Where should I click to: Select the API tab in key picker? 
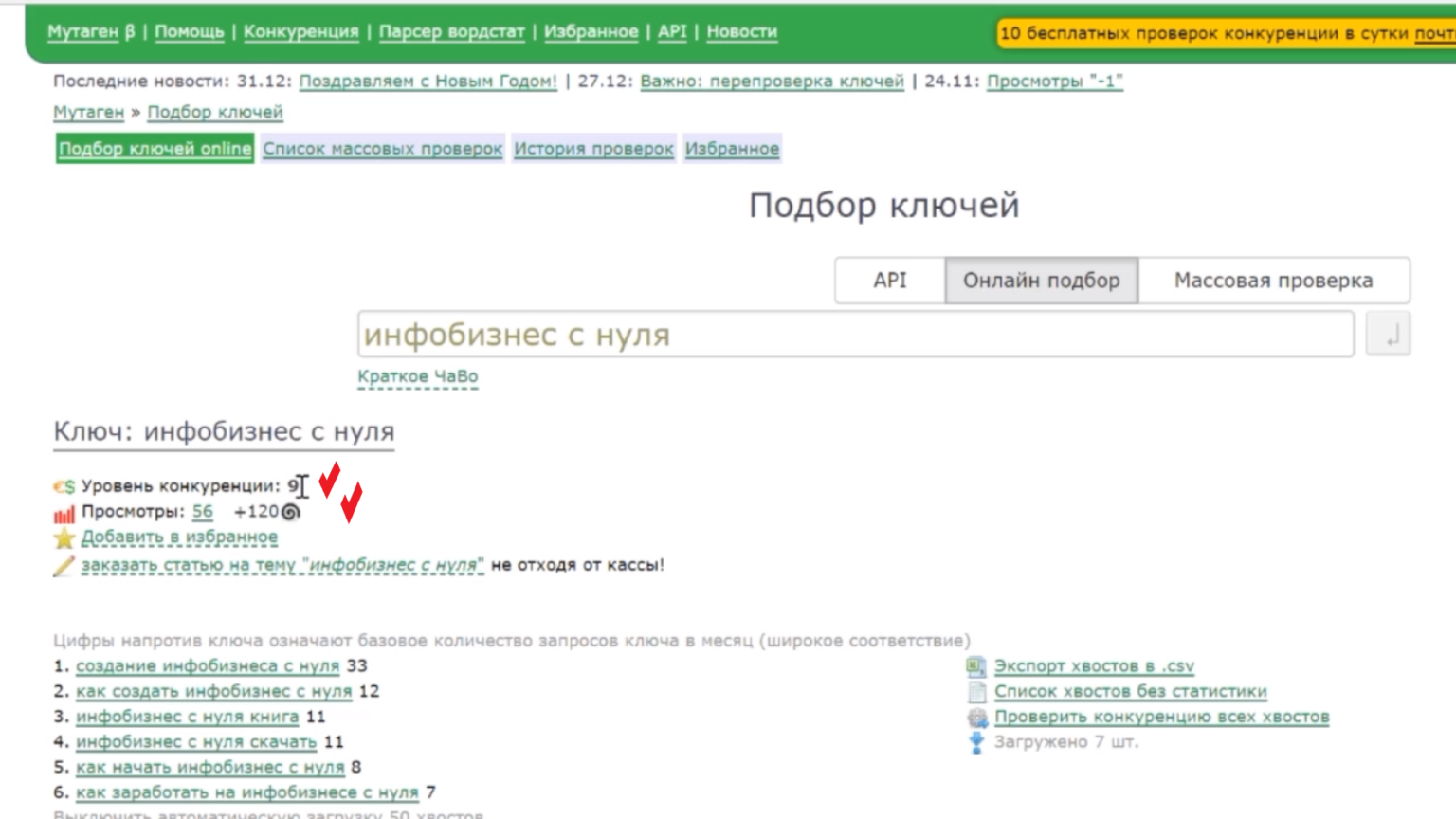[889, 281]
